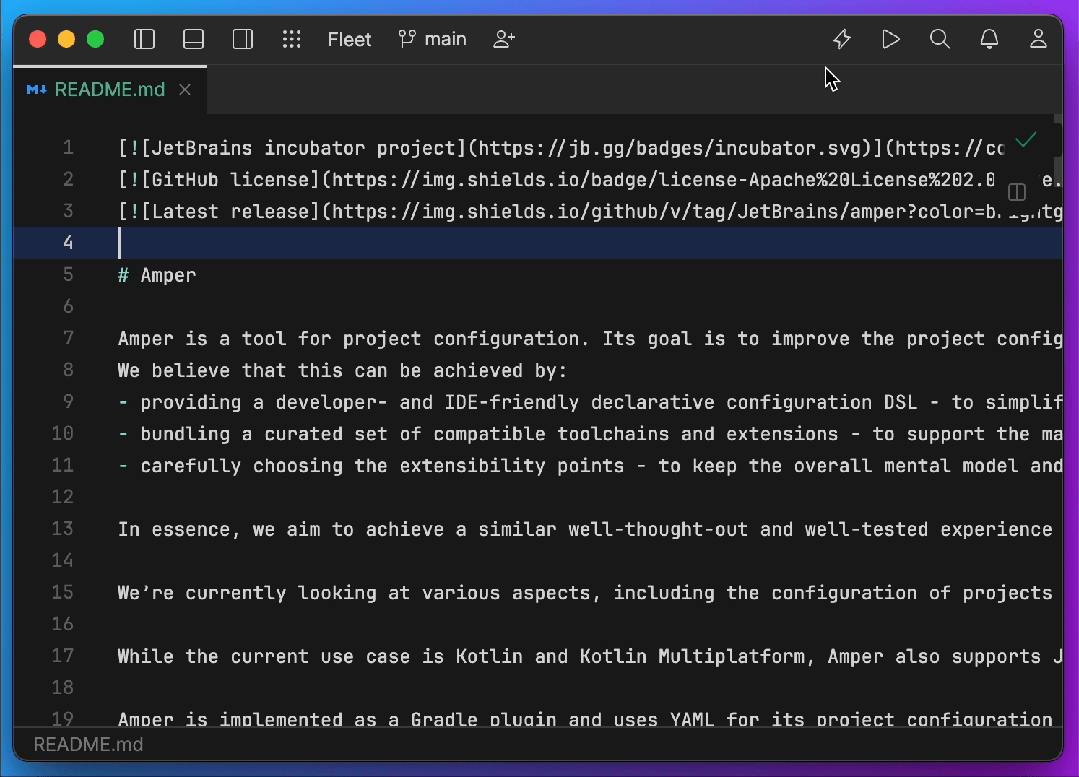Toggle the right panel visibility
Screen dimensions: 1079x777
pyautogui.click(x=243, y=39)
